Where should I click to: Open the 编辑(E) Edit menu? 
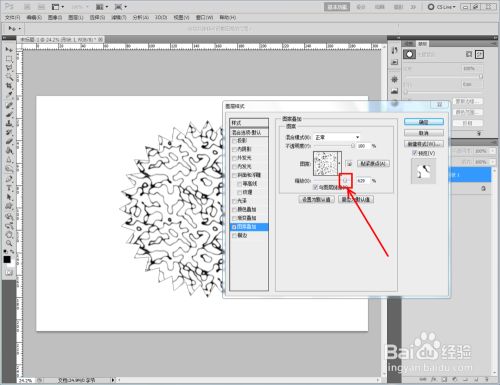[34, 17]
